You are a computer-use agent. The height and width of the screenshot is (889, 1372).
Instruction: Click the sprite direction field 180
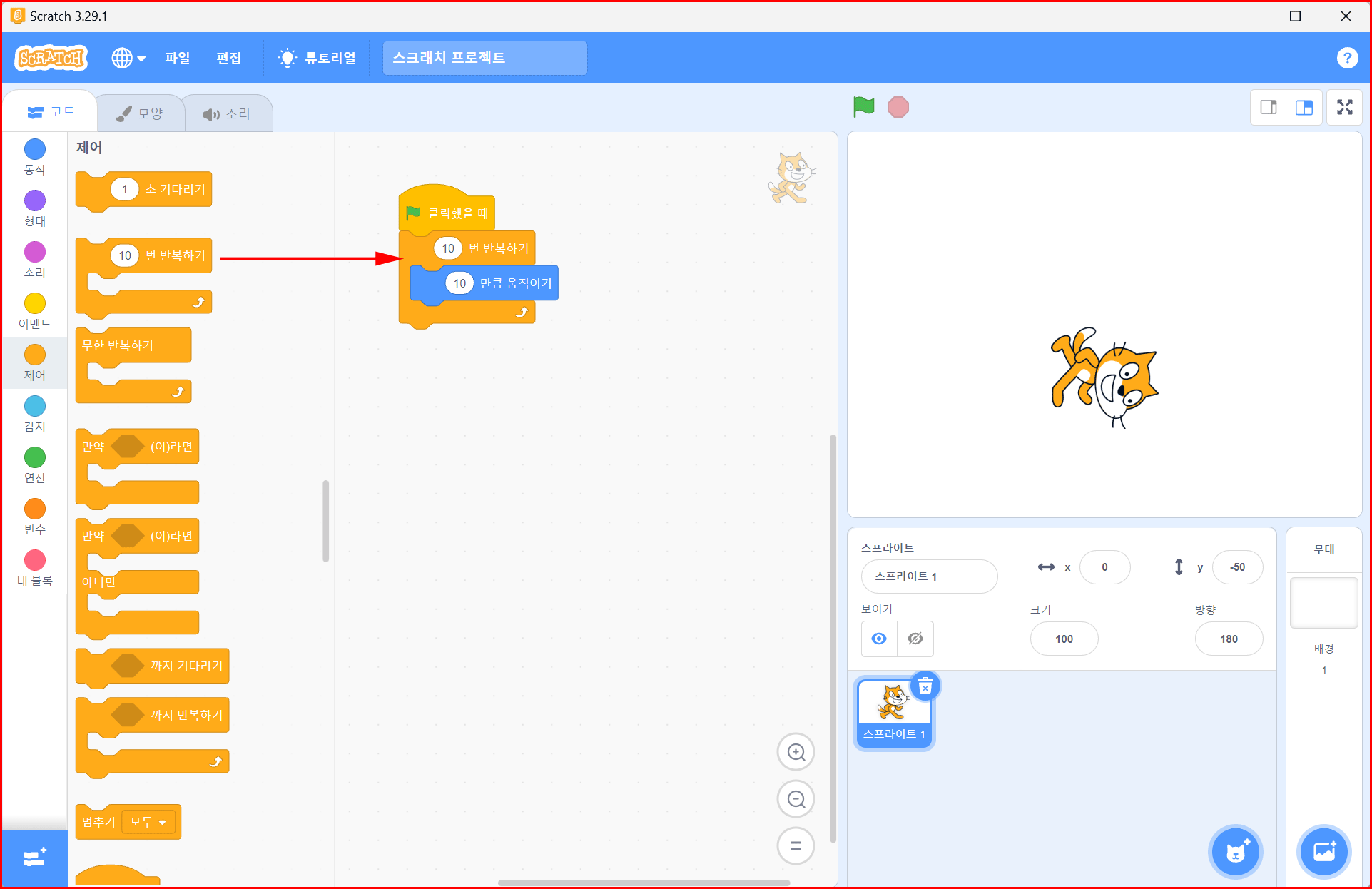[x=1228, y=639]
